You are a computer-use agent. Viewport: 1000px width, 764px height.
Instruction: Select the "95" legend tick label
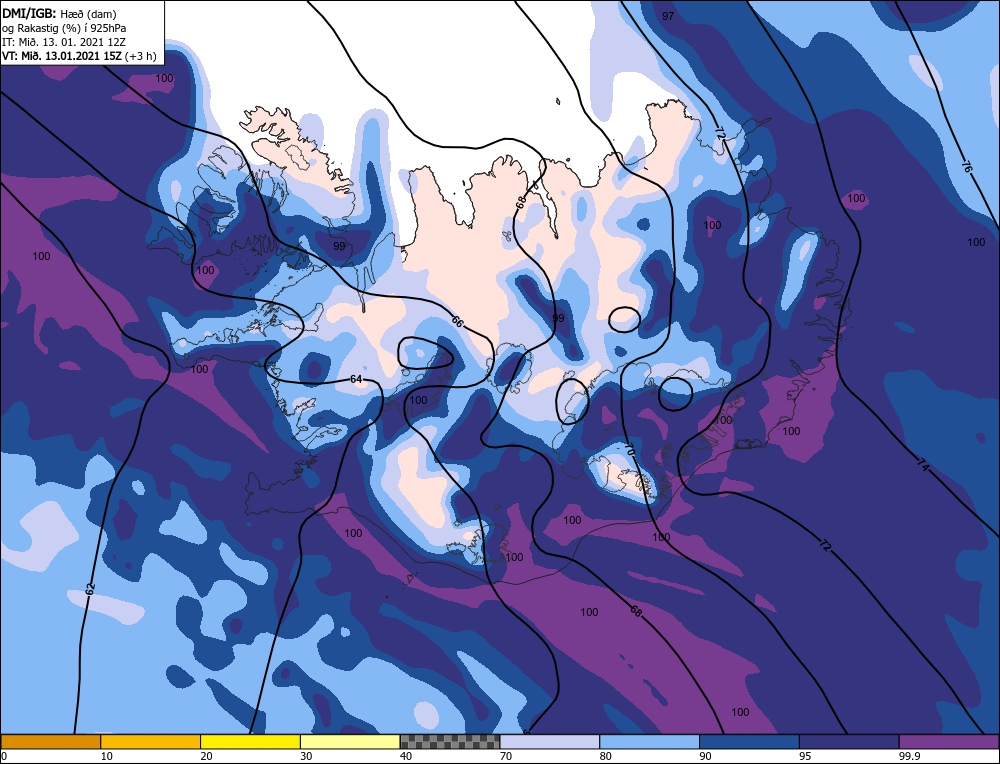(x=805, y=756)
